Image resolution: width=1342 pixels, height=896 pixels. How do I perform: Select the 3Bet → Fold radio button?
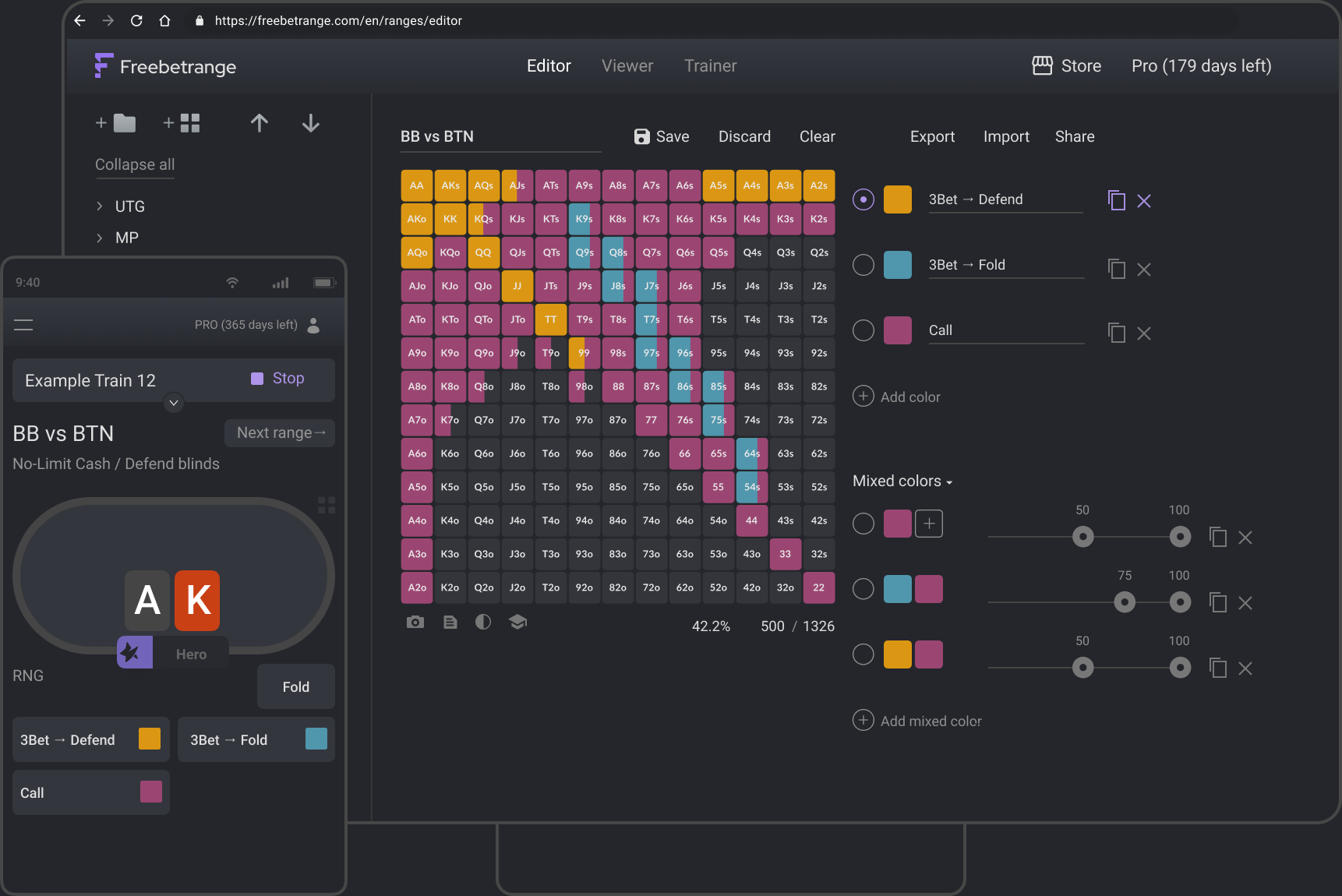click(863, 265)
